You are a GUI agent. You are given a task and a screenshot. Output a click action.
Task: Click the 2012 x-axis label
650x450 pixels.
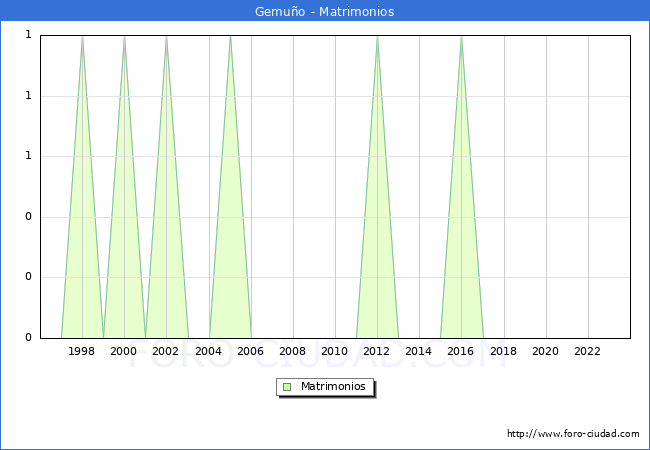click(x=376, y=351)
